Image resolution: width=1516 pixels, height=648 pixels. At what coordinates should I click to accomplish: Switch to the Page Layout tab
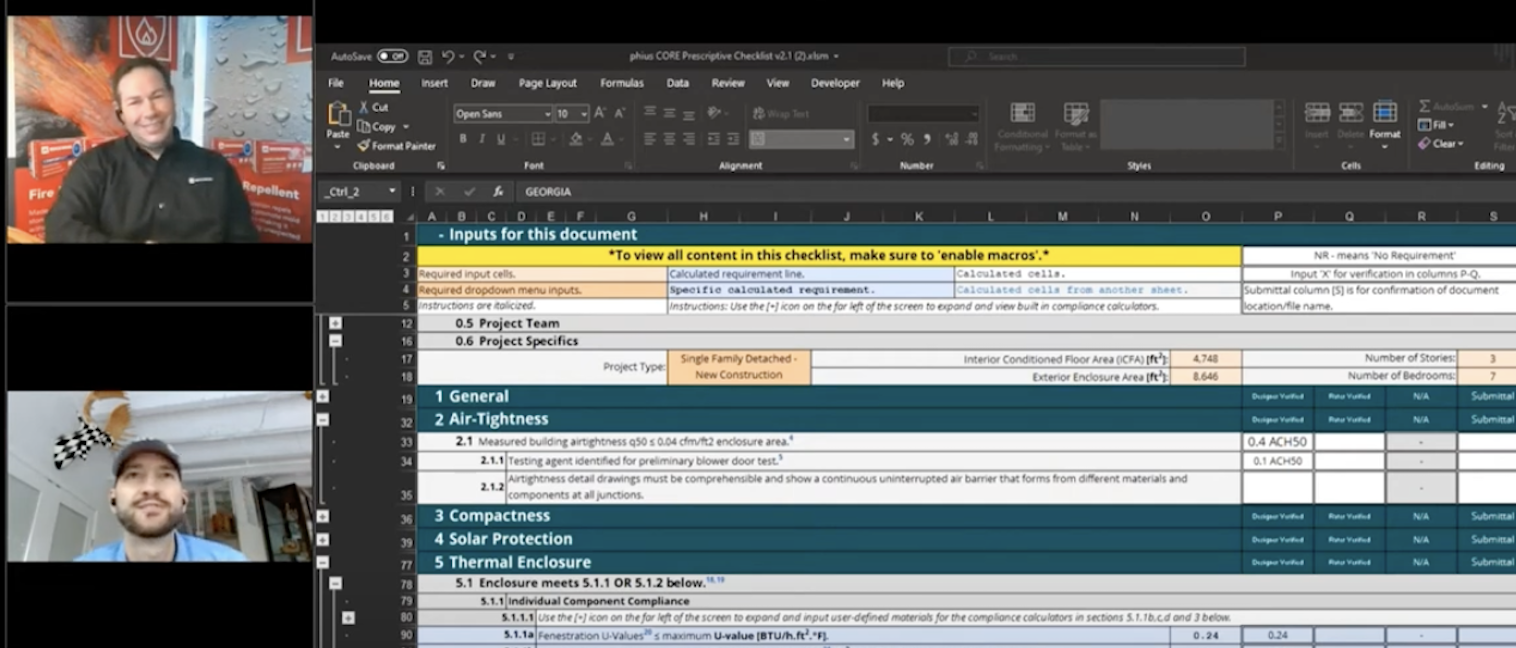547,83
